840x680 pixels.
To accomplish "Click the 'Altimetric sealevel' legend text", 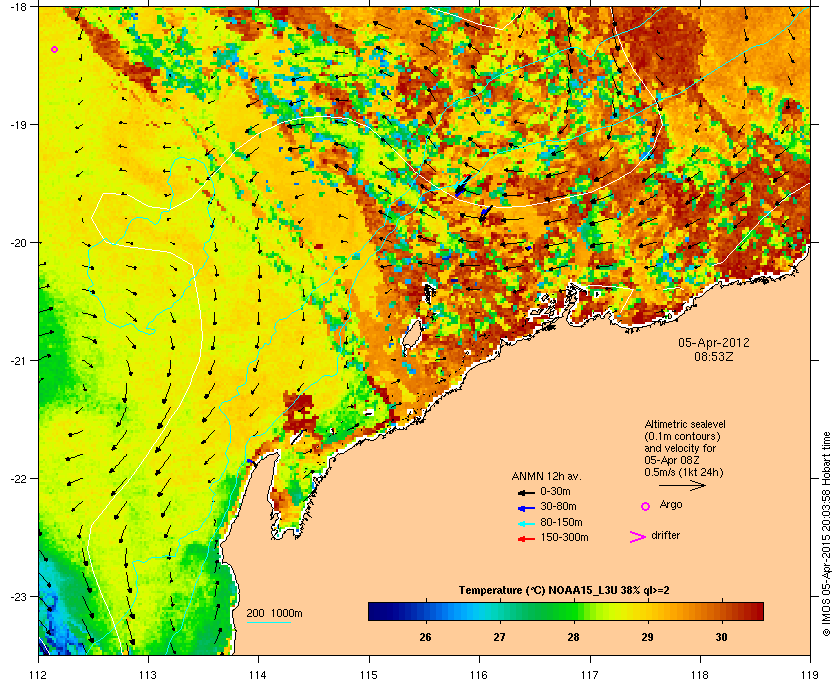I will click(685, 424).
